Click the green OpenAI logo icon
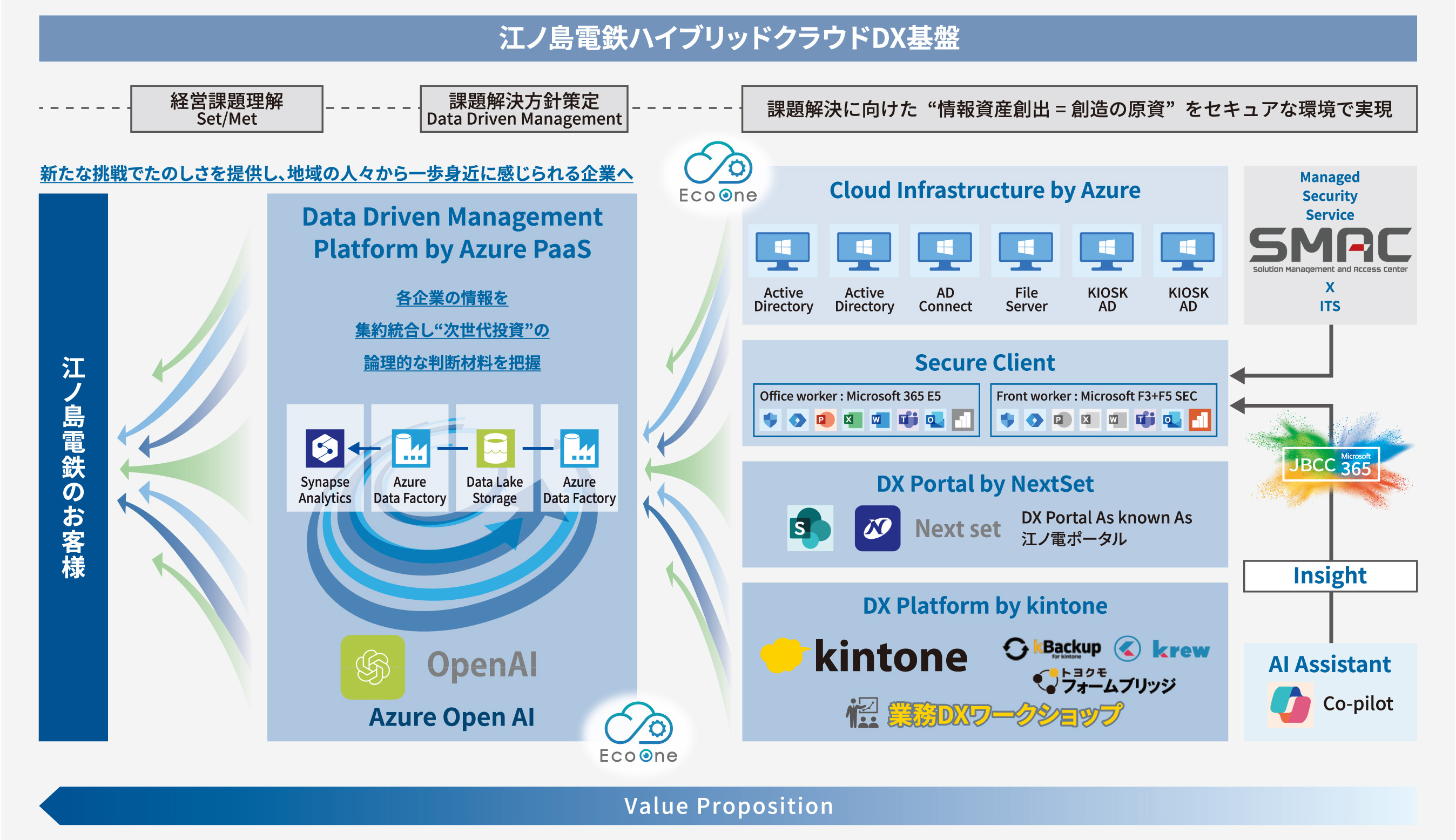 coord(373,667)
